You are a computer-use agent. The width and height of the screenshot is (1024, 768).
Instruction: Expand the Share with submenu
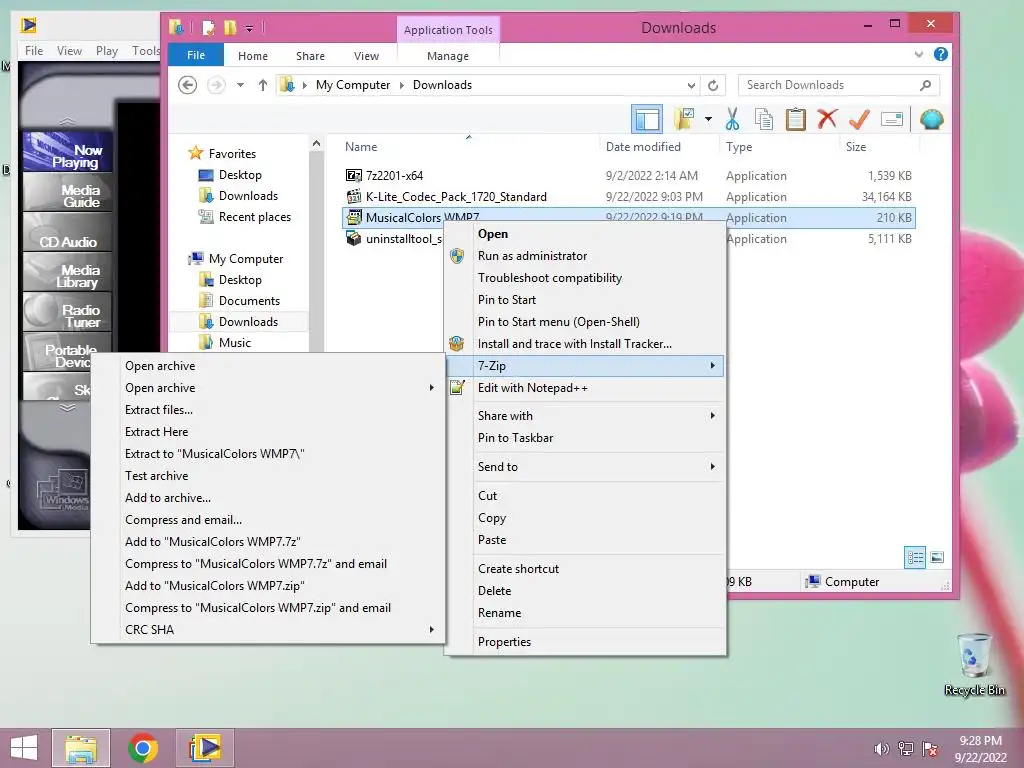click(x=584, y=416)
